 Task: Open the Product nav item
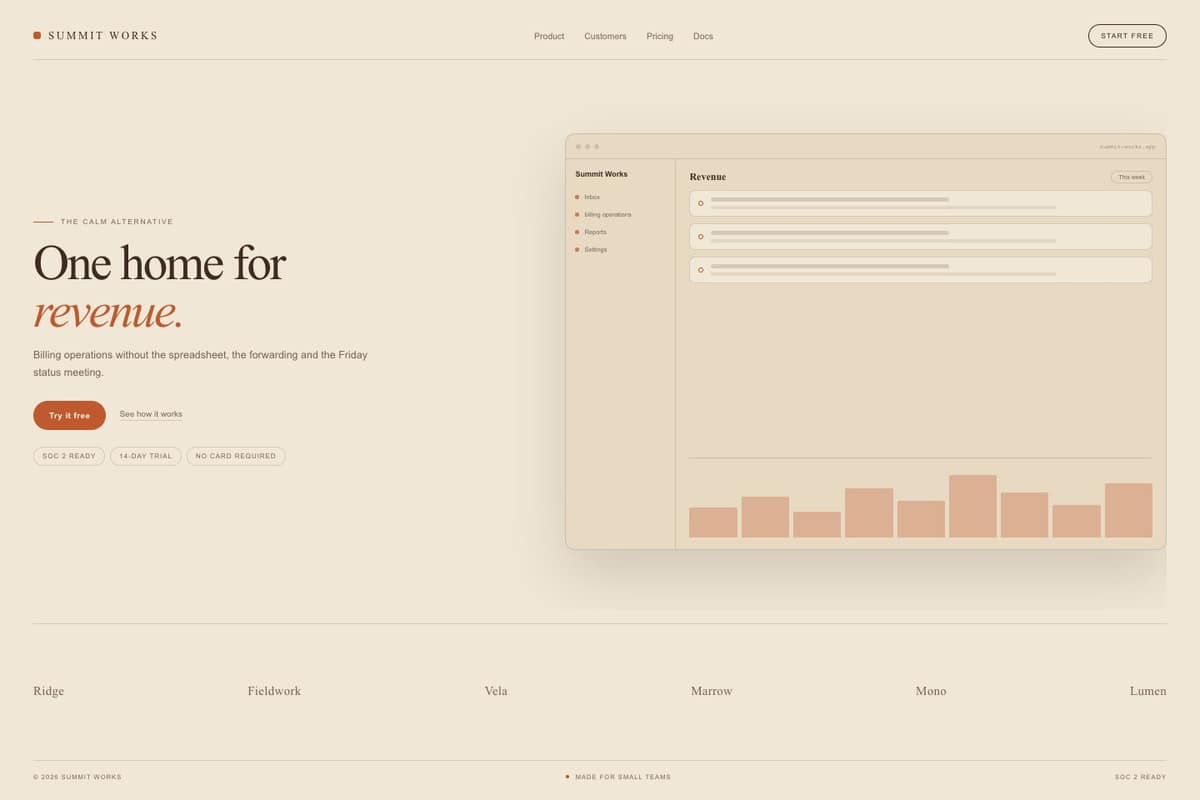coord(549,36)
